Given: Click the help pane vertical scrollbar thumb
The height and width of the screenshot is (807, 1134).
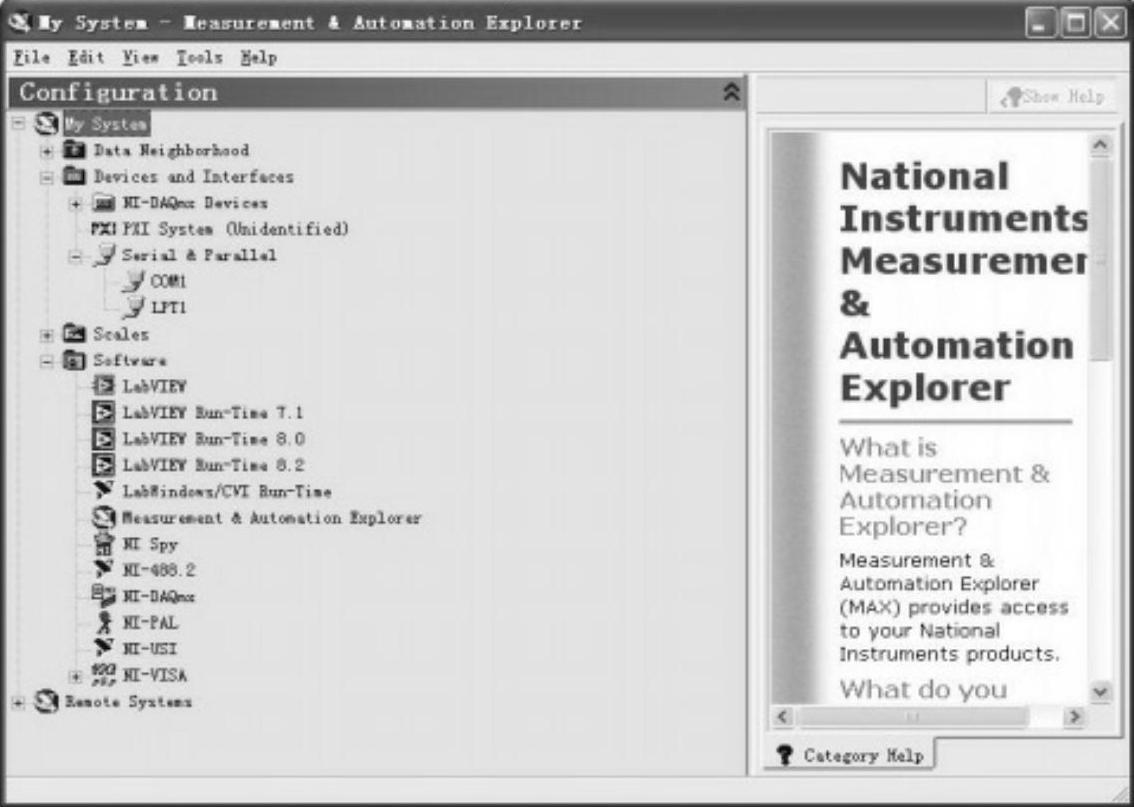Looking at the screenshot, I should [x=1101, y=259].
